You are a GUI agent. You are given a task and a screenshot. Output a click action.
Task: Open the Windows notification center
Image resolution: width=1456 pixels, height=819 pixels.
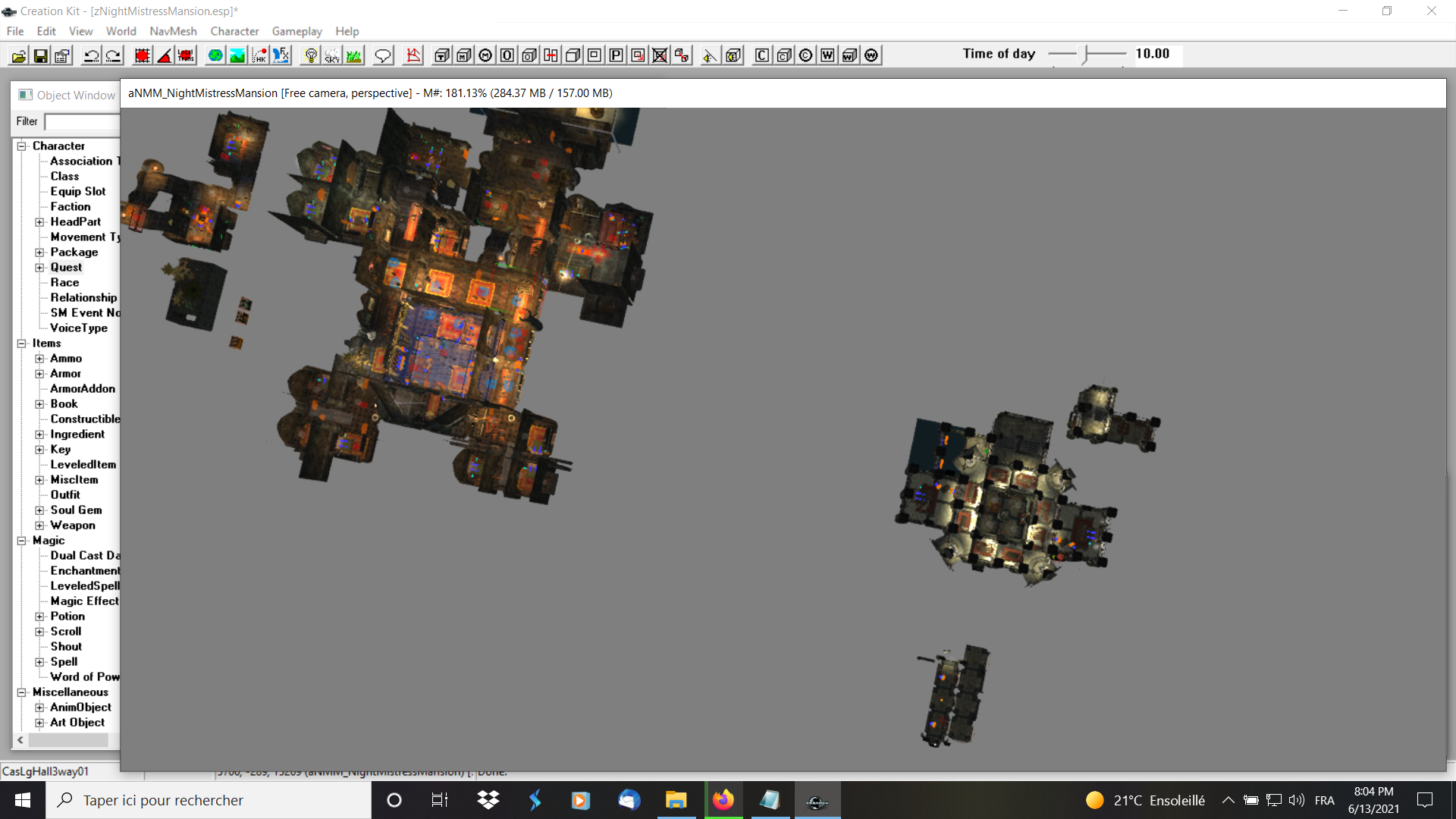tap(1425, 800)
